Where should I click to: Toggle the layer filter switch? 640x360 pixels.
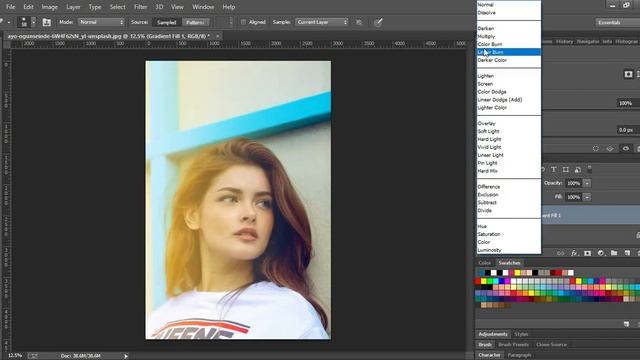pyautogui.click(x=589, y=168)
